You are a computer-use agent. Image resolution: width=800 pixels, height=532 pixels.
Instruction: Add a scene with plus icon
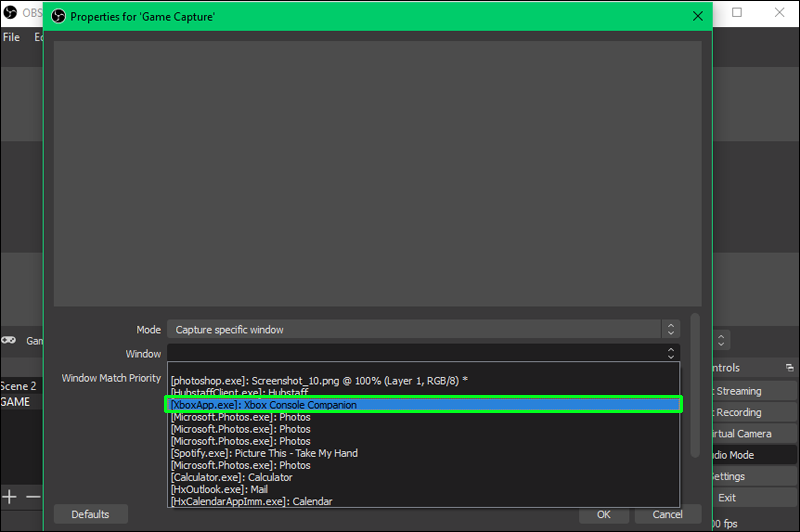click(9, 496)
